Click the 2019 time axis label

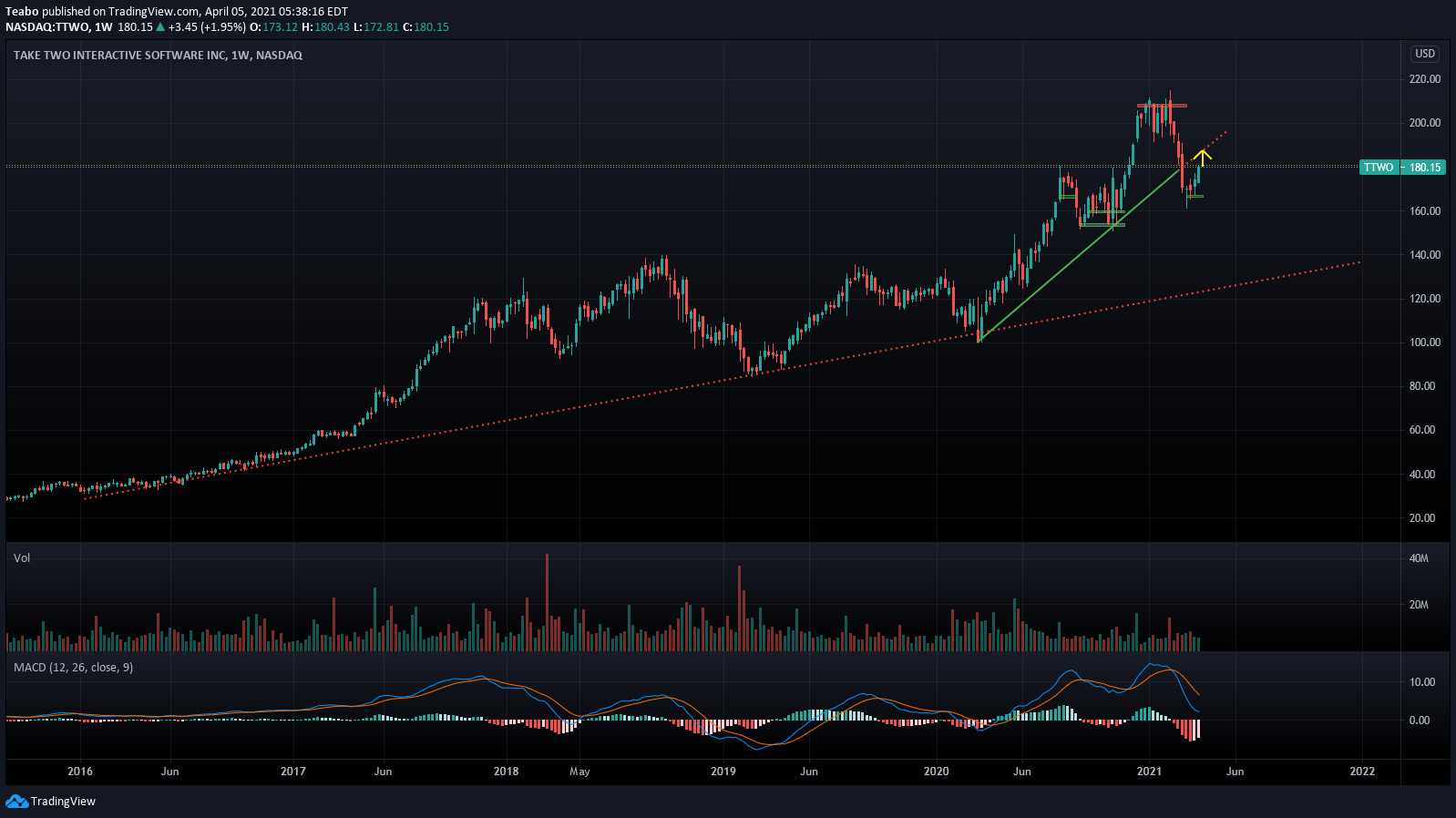click(723, 772)
